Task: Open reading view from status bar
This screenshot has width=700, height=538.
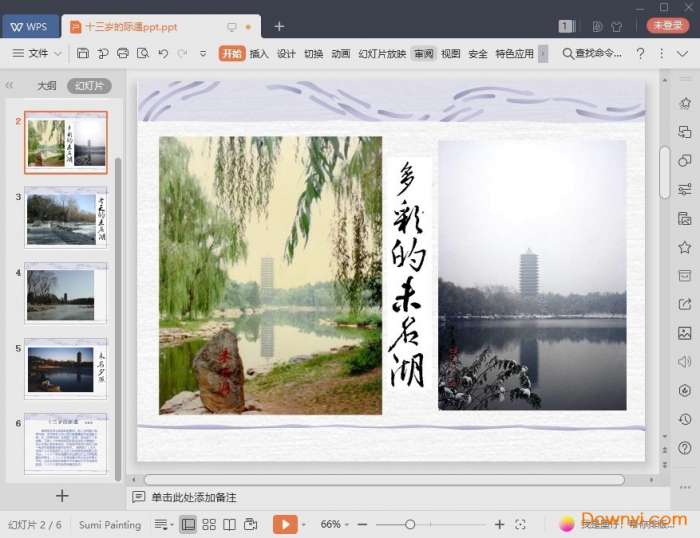Action: tap(229, 524)
